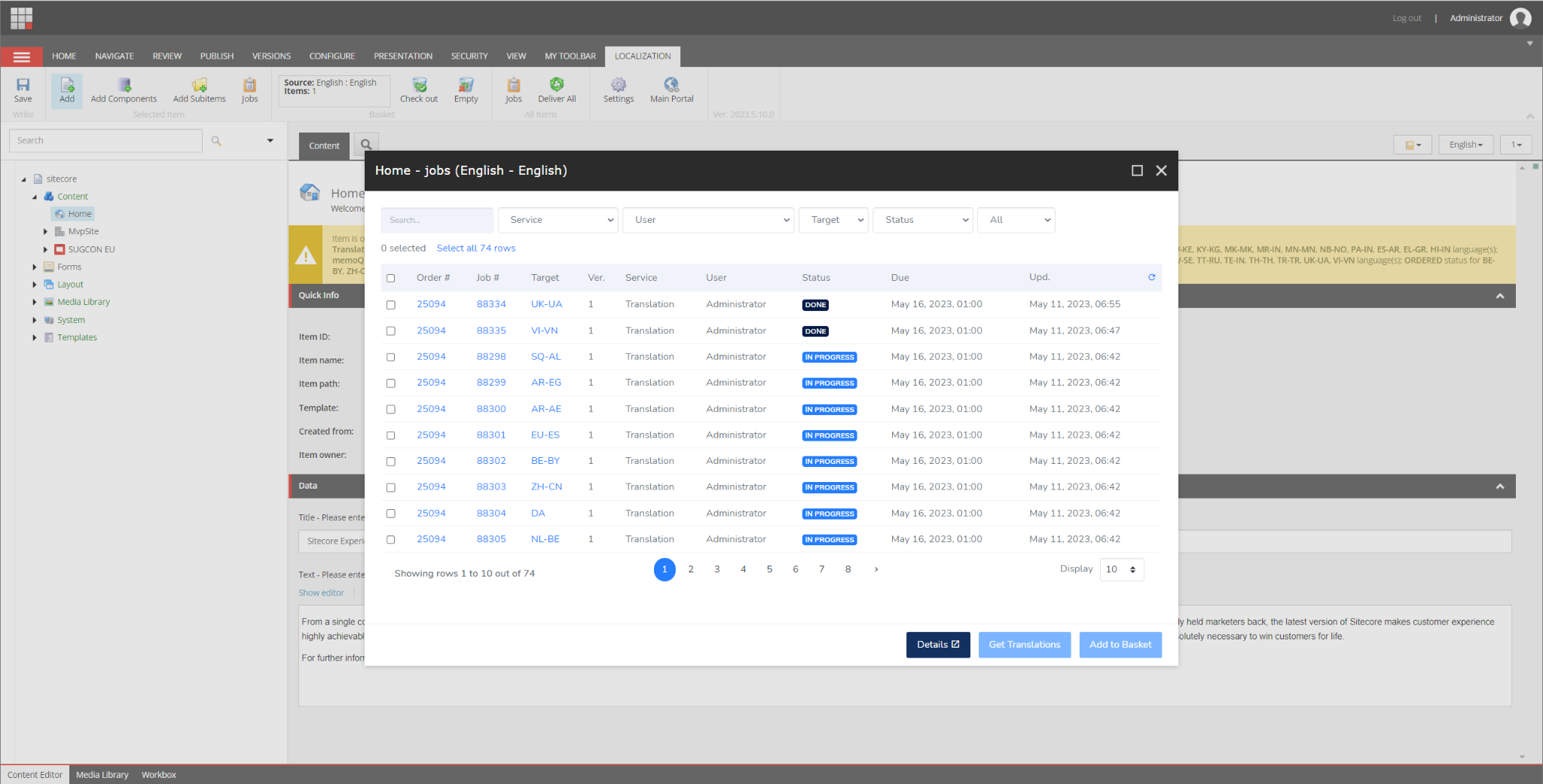Change the Display rows count selector

pyautogui.click(x=1122, y=569)
